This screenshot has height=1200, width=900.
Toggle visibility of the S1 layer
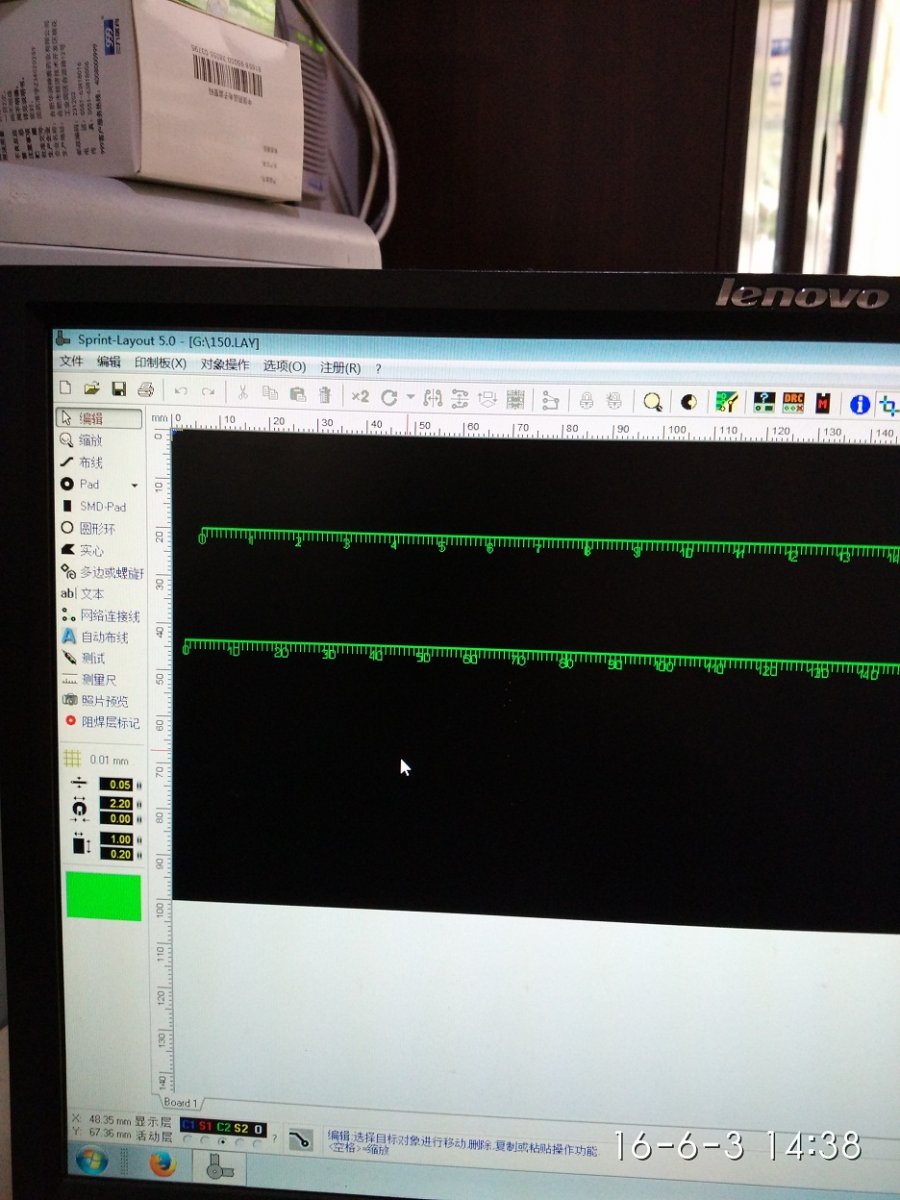[x=206, y=1128]
